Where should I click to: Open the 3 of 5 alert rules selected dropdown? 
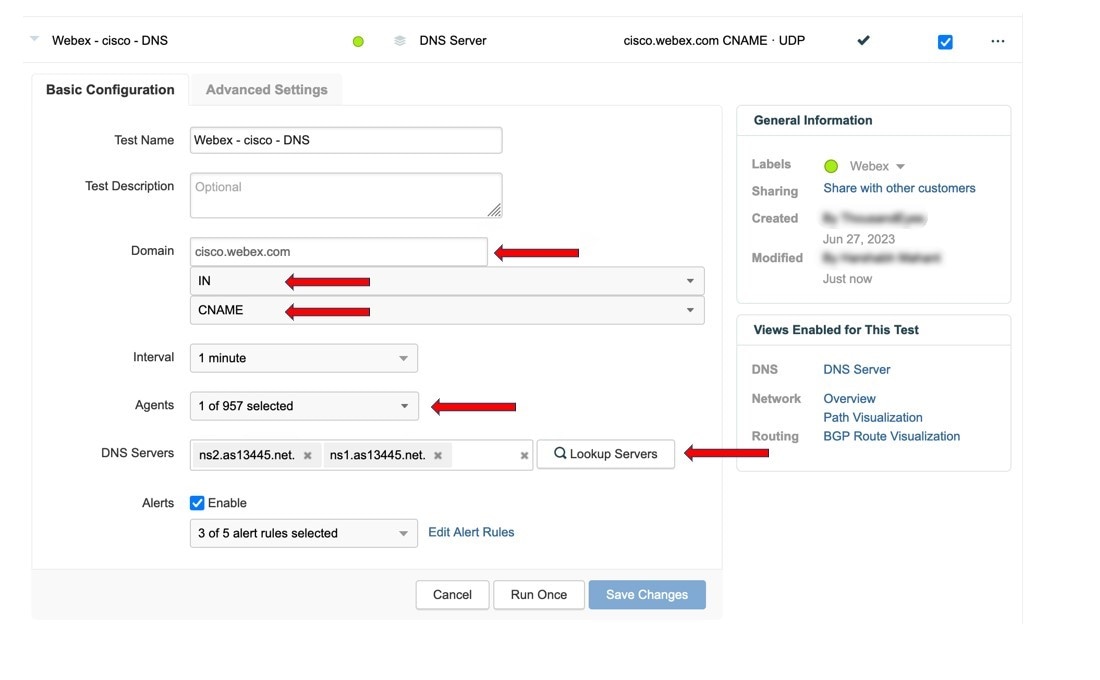click(304, 533)
